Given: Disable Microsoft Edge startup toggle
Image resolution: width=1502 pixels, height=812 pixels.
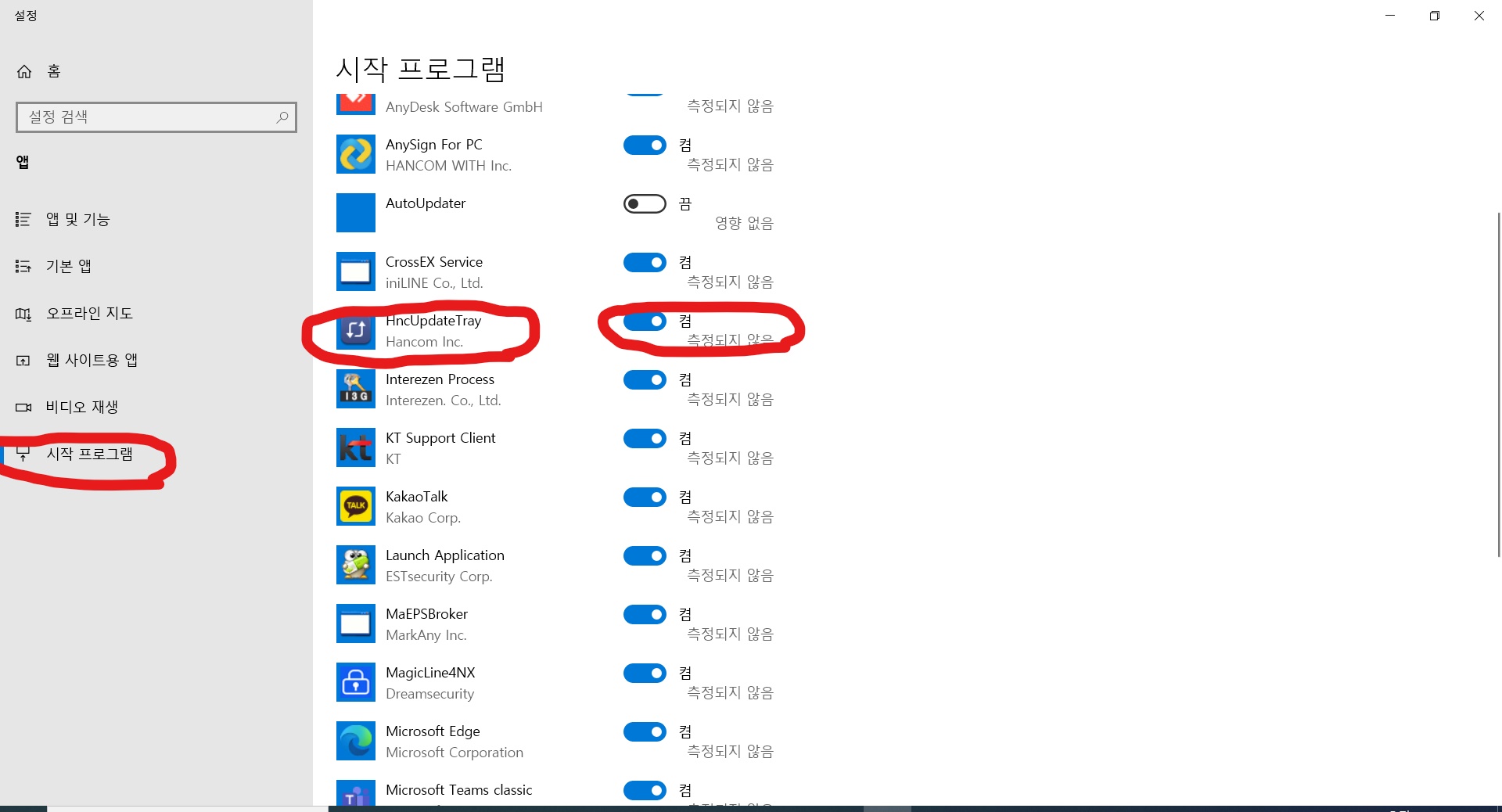Looking at the screenshot, I should (645, 731).
